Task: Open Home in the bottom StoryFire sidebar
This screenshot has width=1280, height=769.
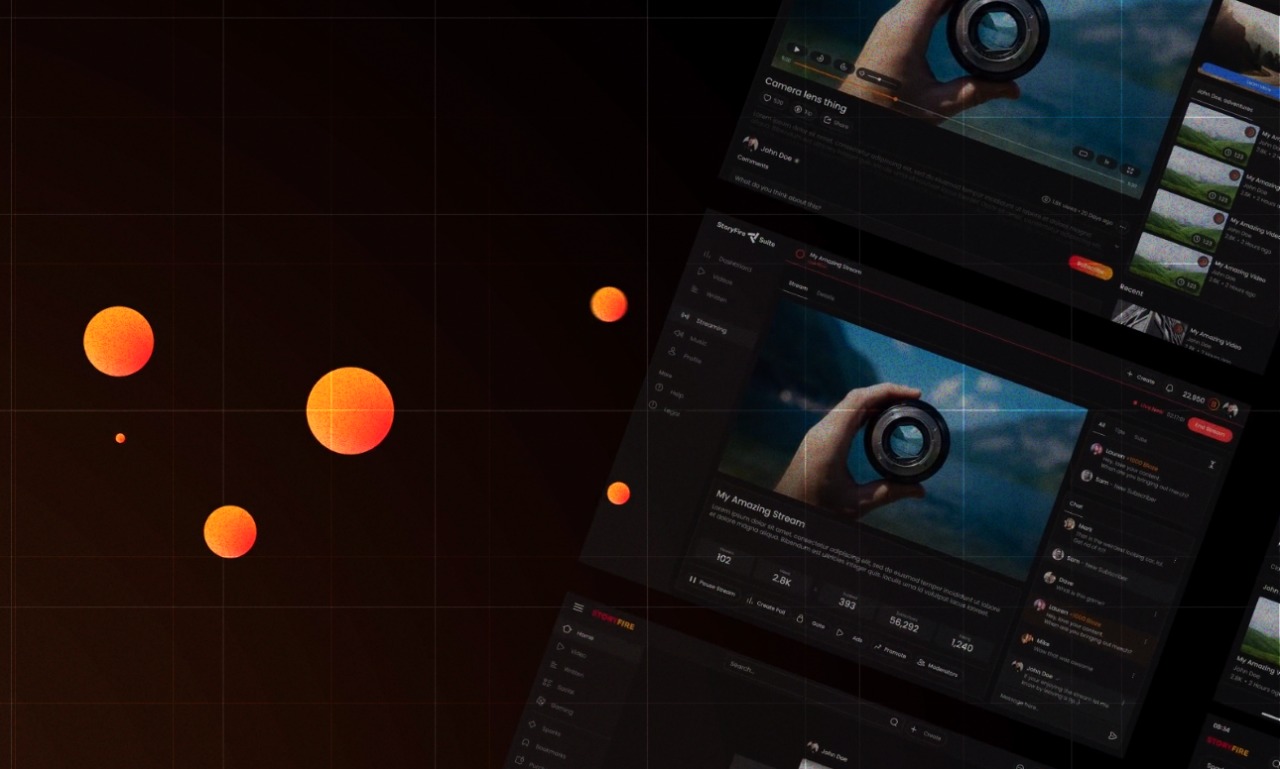Action: (x=579, y=633)
